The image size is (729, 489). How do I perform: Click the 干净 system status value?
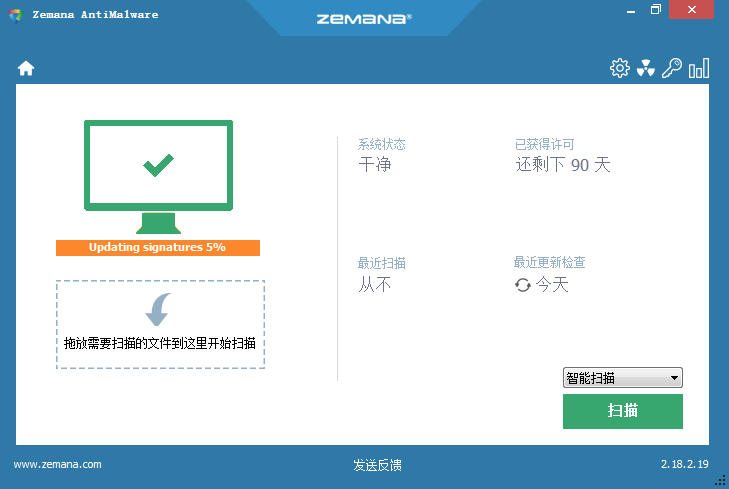pyautogui.click(x=375, y=165)
